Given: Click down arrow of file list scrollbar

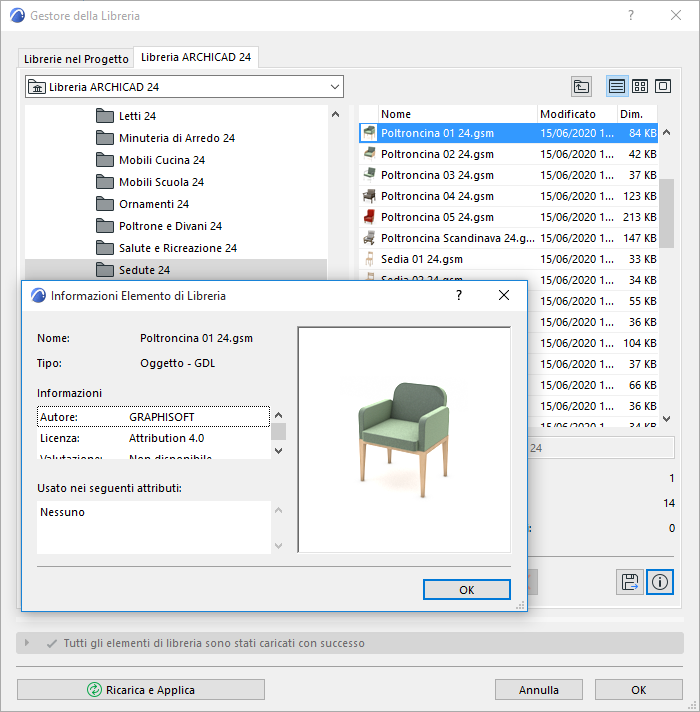Looking at the screenshot, I should pos(666,419).
